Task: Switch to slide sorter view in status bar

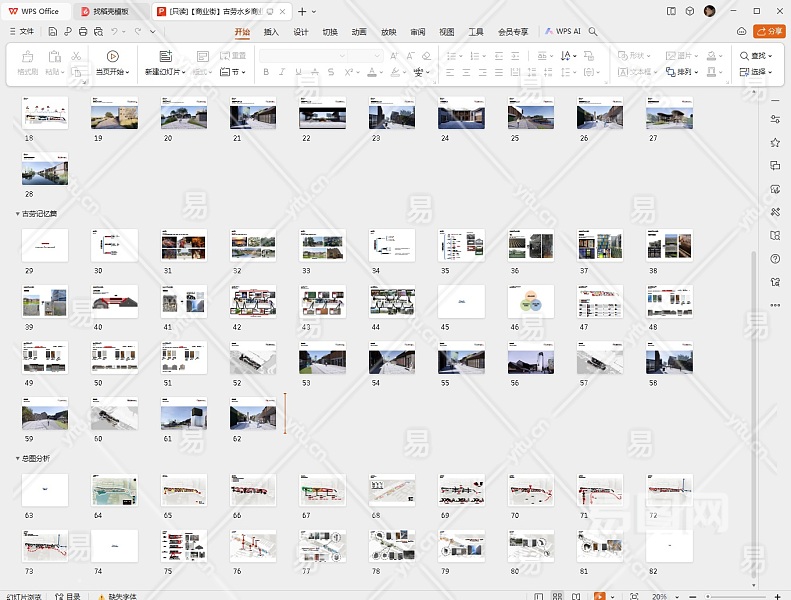Action: [x=557, y=595]
